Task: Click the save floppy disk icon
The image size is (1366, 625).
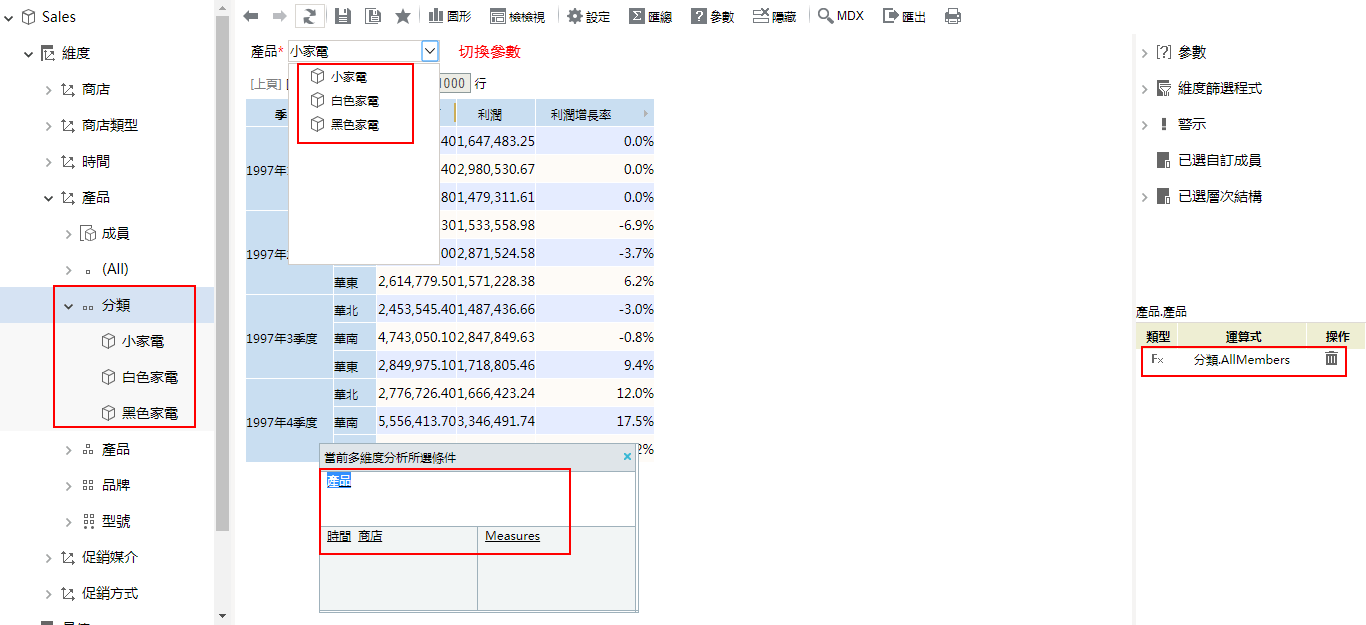Action: coord(343,16)
